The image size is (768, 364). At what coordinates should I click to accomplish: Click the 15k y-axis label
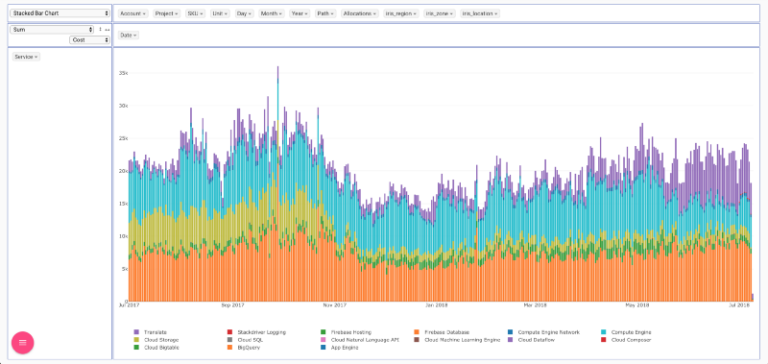point(123,203)
